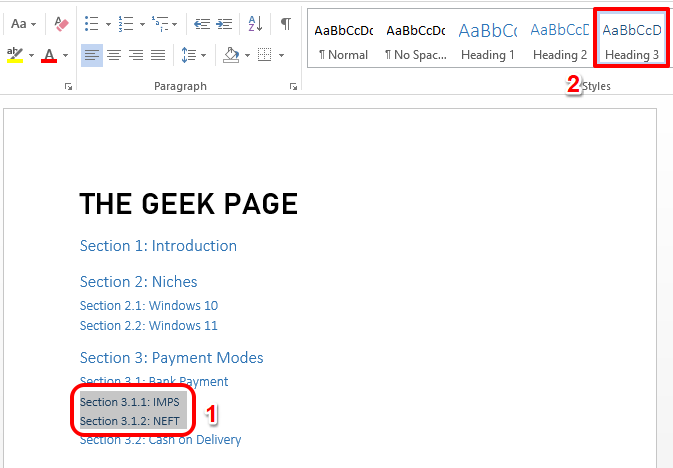Open the Font dialog launcher
This screenshot has height=468, width=673.
[x=68, y=87]
